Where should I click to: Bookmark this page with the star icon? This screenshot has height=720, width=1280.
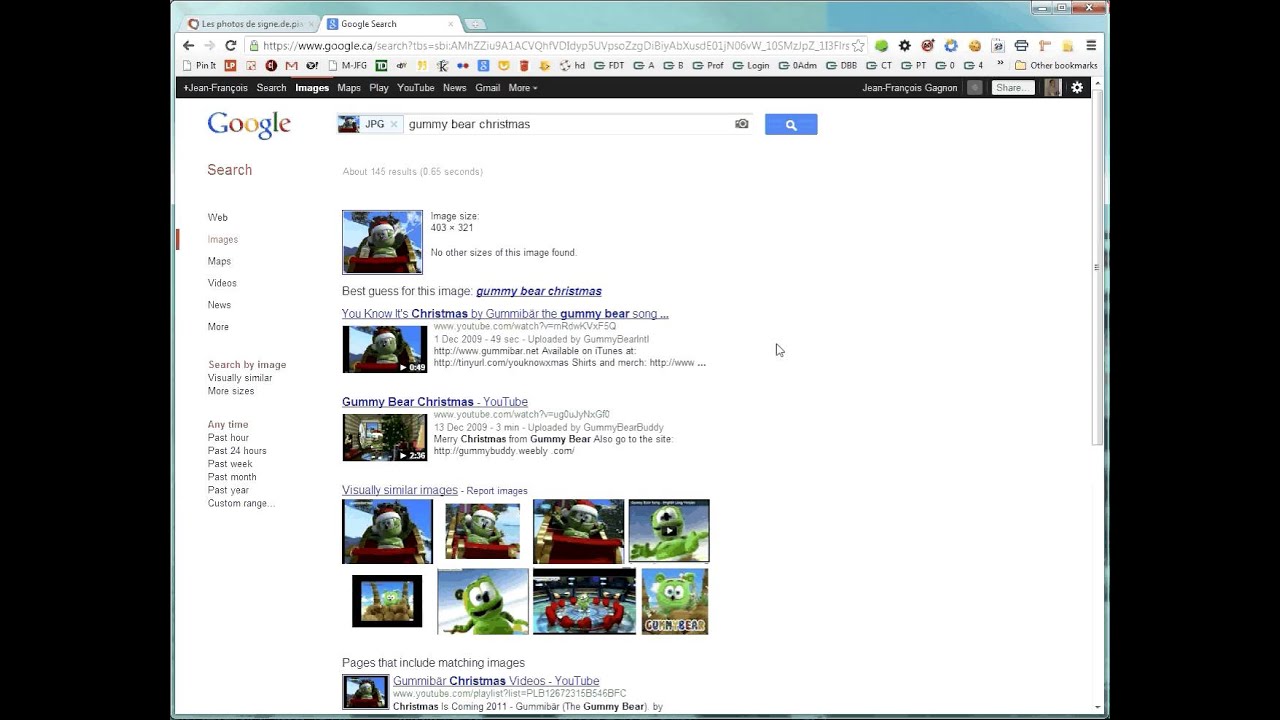click(858, 45)
